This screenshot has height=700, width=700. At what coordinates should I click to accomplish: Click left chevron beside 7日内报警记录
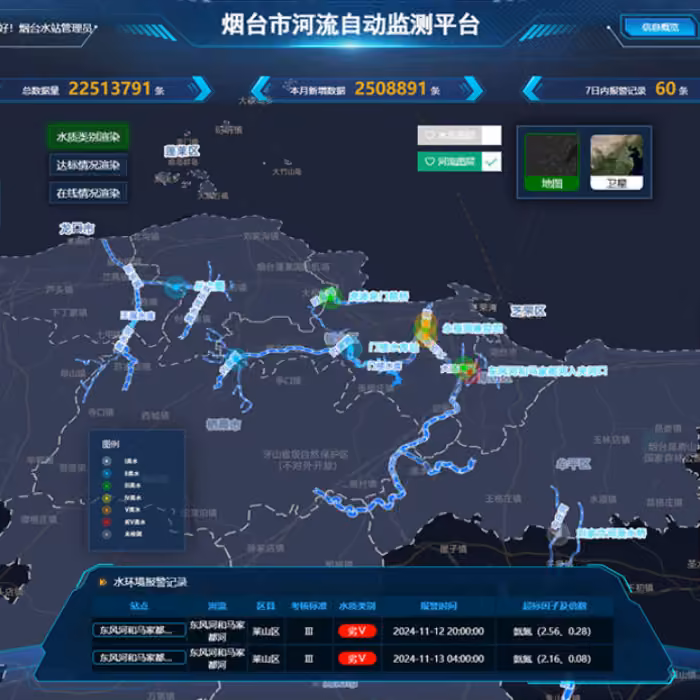532,88
